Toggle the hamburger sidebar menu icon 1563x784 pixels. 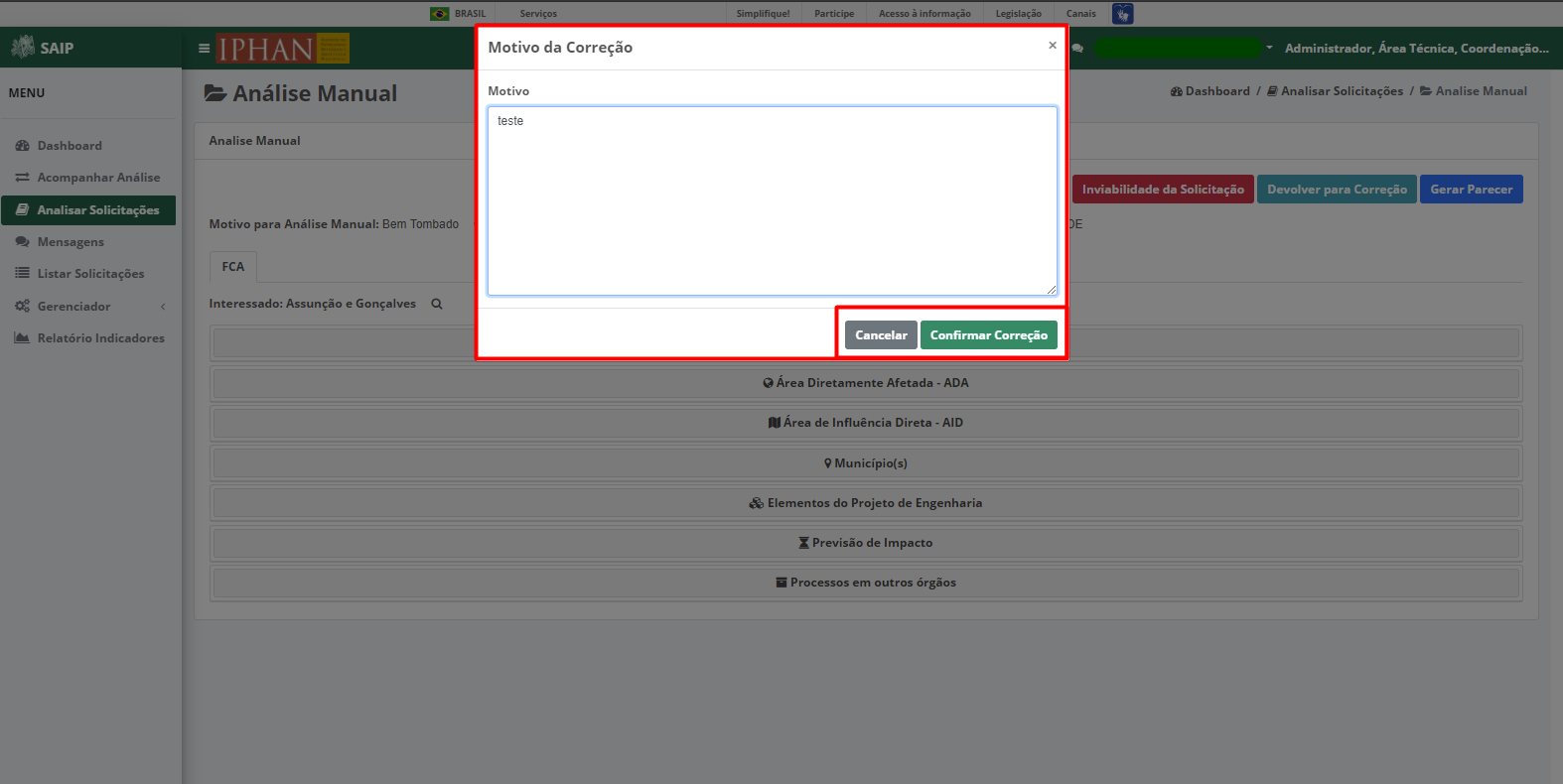pyautogui.click(x=204, y=48)
